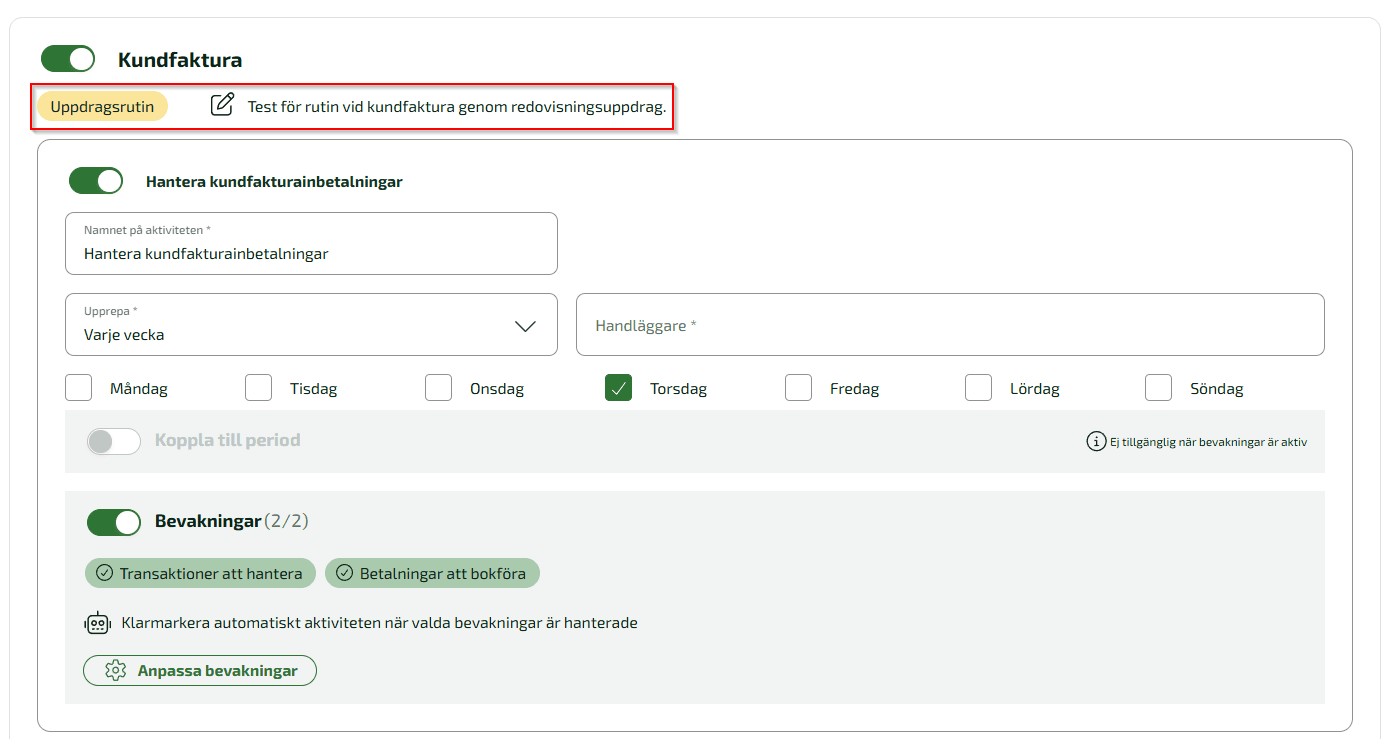
Task: Check the Måndag checkbox
Action: (79, 388)
